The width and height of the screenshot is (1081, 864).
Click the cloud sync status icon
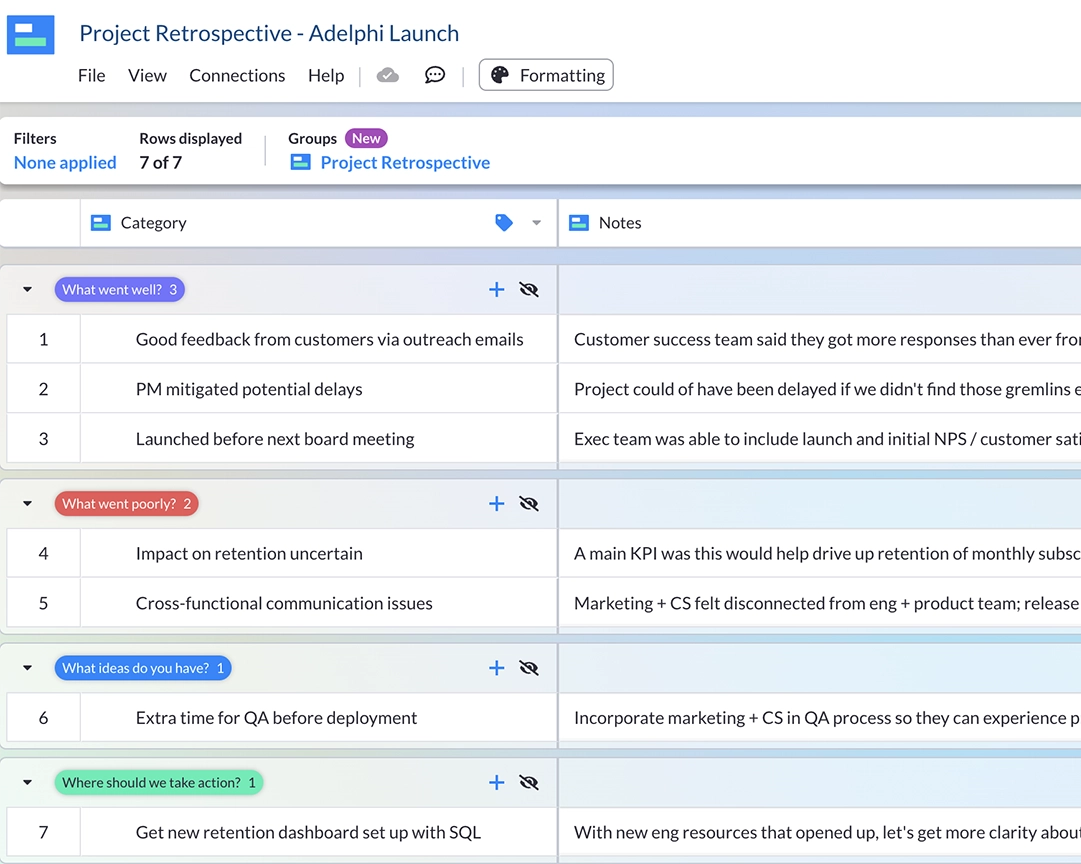tap(387, 75)
